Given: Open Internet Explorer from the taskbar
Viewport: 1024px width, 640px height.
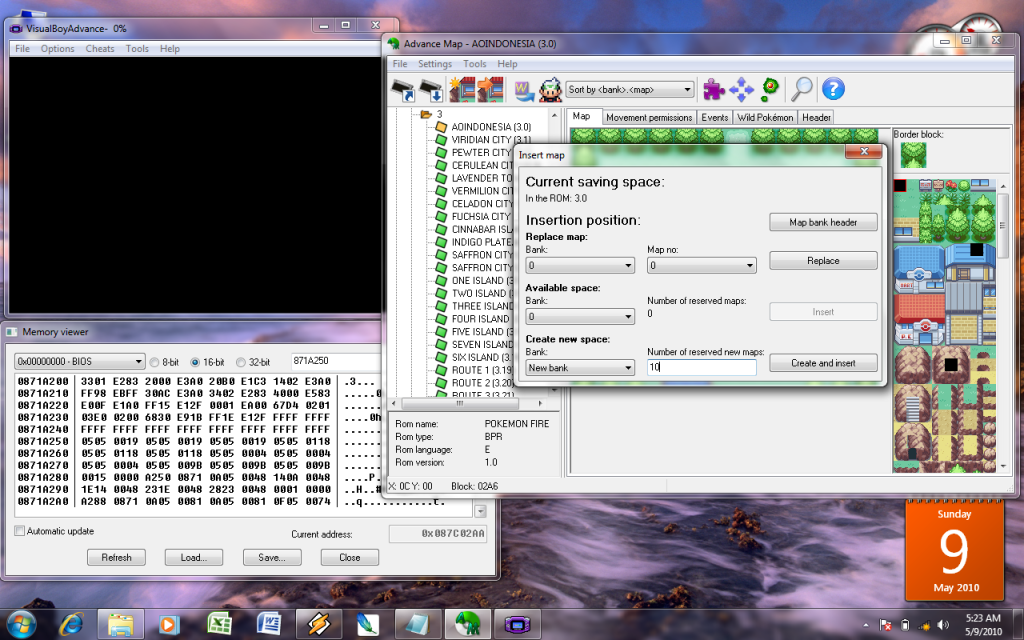Looking at the screenshot, I should tap(71, 624).
